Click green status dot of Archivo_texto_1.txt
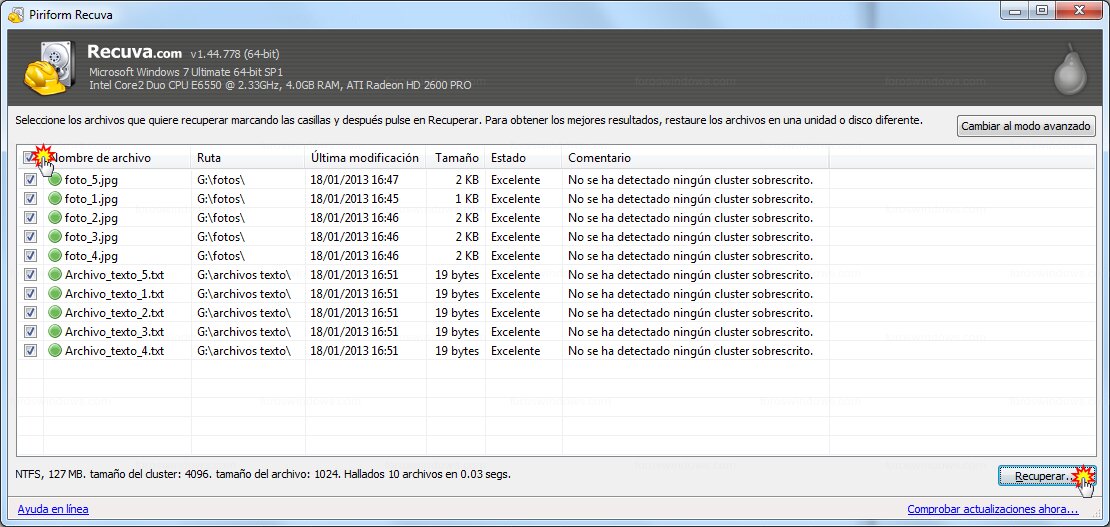The image size is (1110, 527). 55,294
